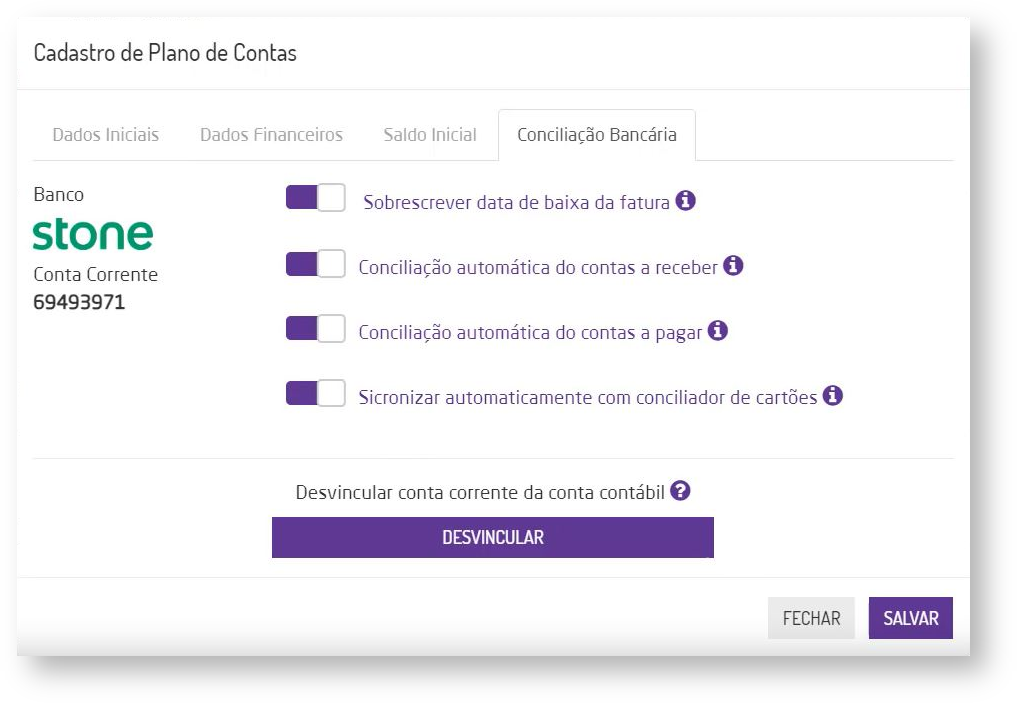The height and width of the screenshot is (704, 1018).
Task: Toggle Sobrescrever data de baixa da fatura
Action: (315, 198)
